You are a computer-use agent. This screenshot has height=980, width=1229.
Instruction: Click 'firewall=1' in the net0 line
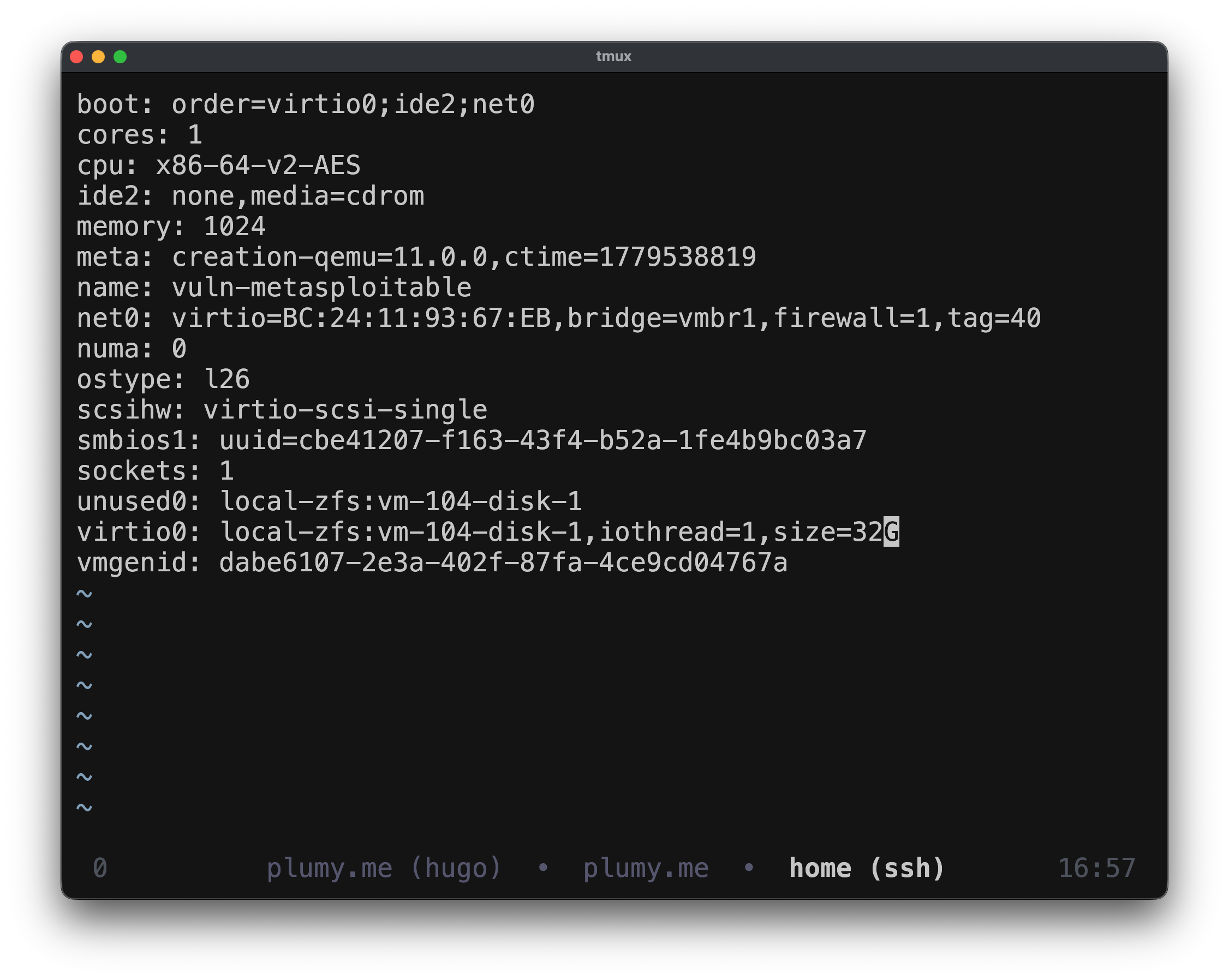(852, 318)
